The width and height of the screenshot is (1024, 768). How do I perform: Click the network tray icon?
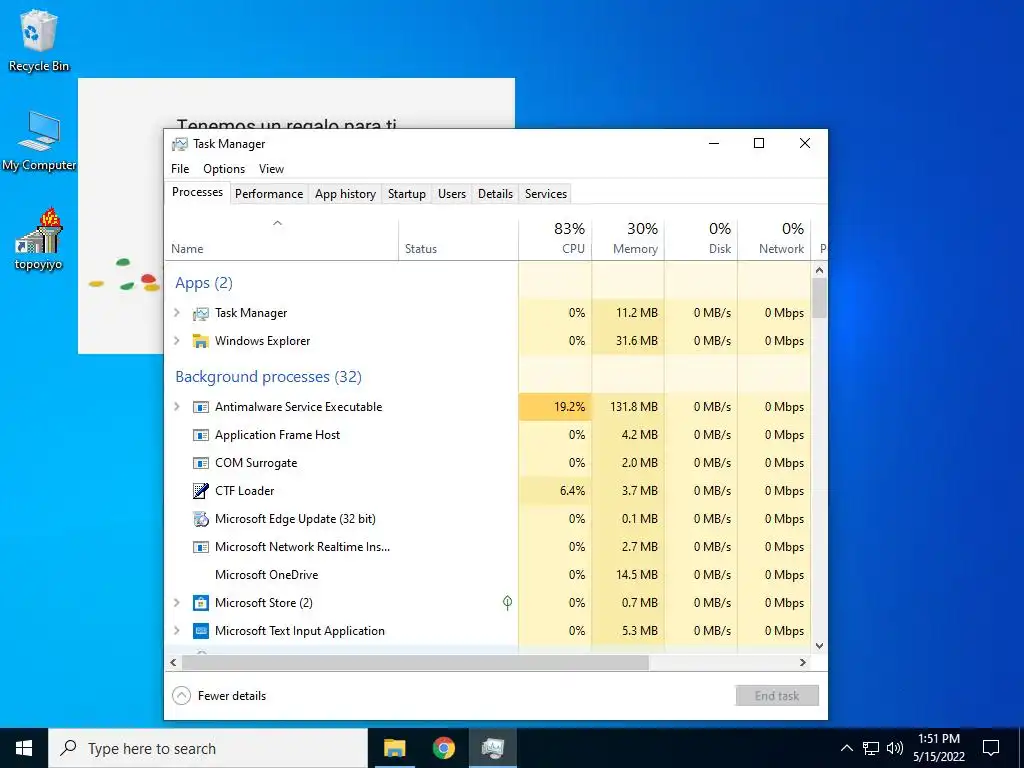point(871,748)
